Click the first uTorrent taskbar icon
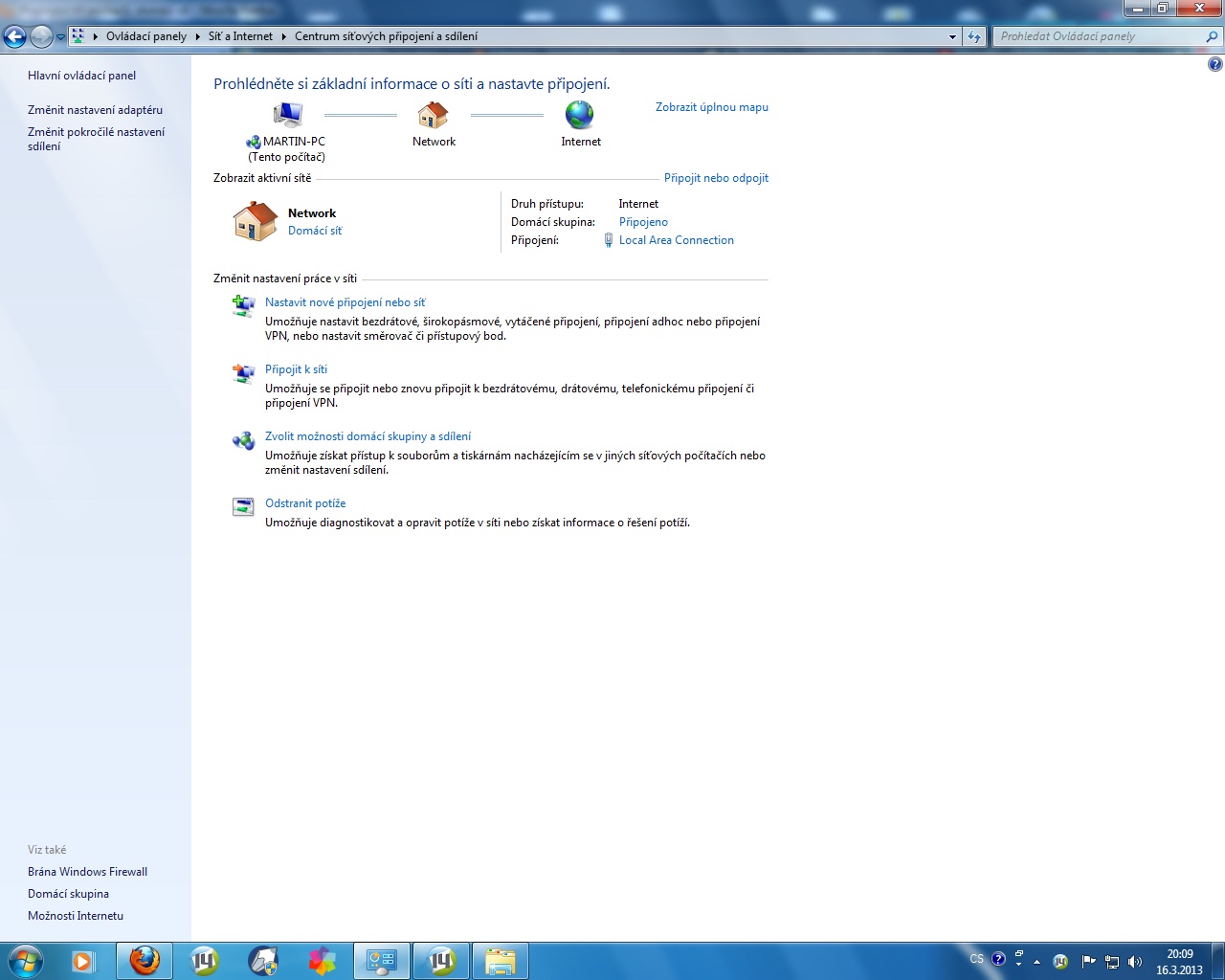Image resolution: width=1225 pixels, height=980 pixels. (x=204, y=961)
